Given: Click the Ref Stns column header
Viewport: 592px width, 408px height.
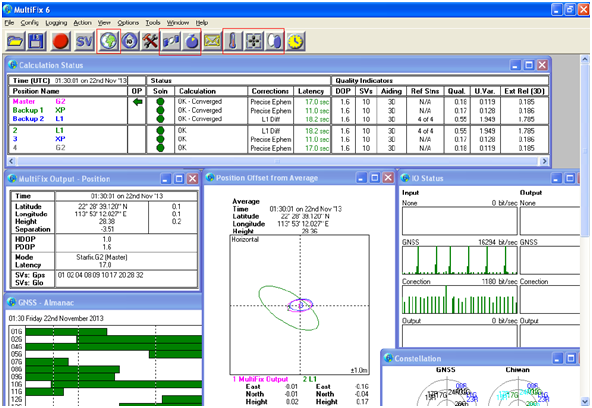Looking at the screenshot, I should (425, 91).
